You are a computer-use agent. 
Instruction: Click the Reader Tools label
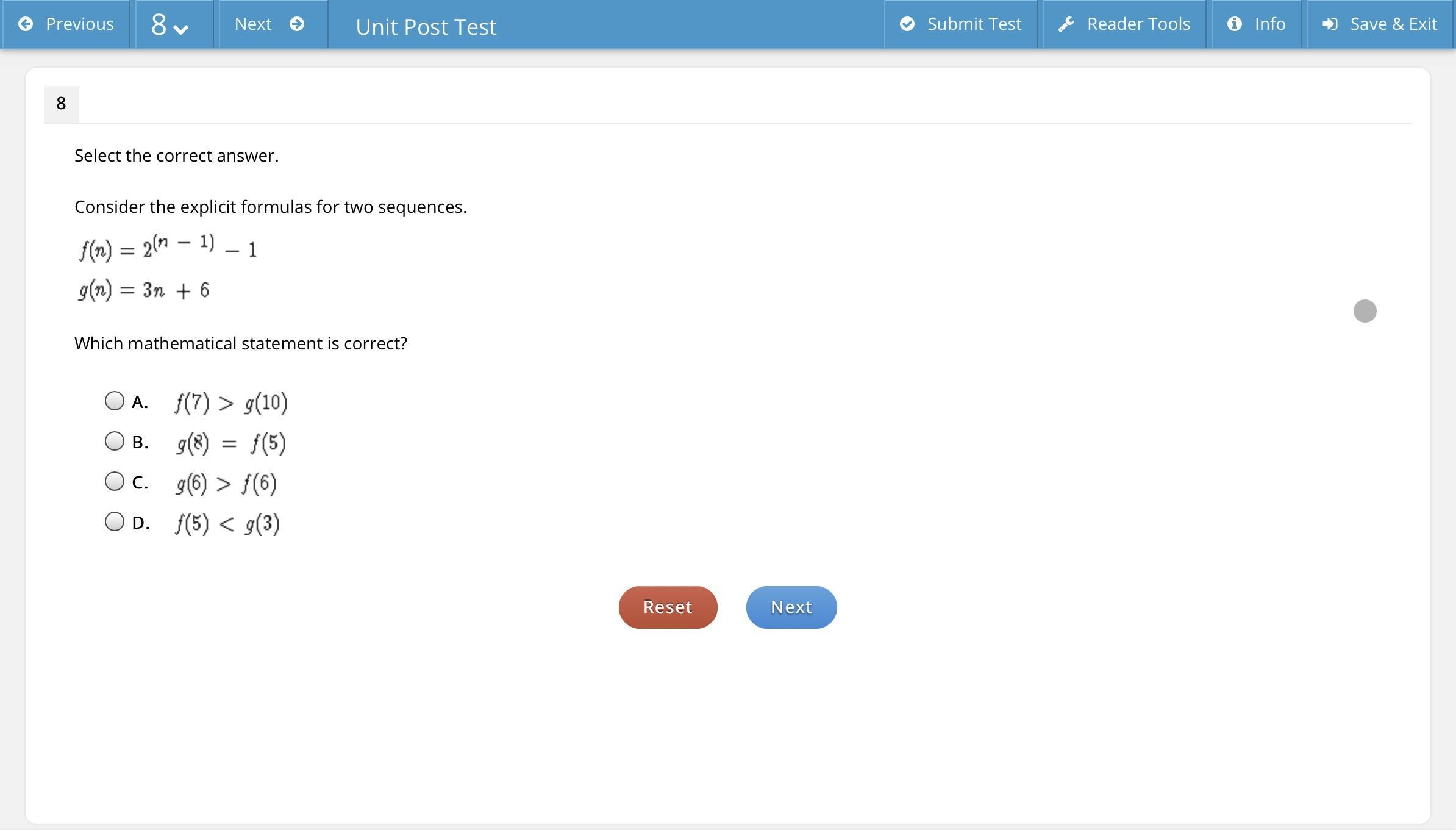tap(1138, 24)
